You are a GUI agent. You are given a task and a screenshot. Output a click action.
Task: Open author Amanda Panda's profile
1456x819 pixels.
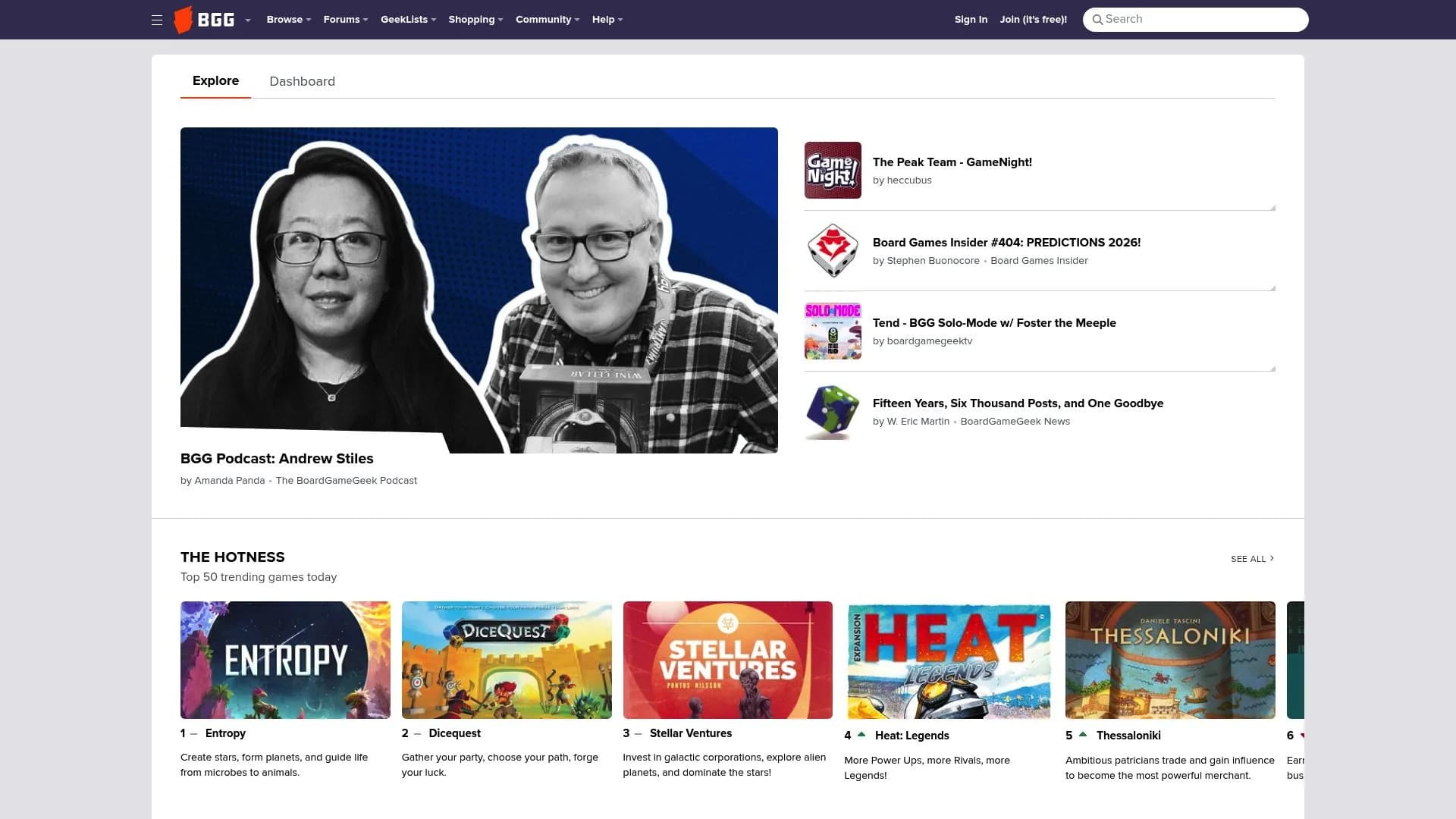230,481
